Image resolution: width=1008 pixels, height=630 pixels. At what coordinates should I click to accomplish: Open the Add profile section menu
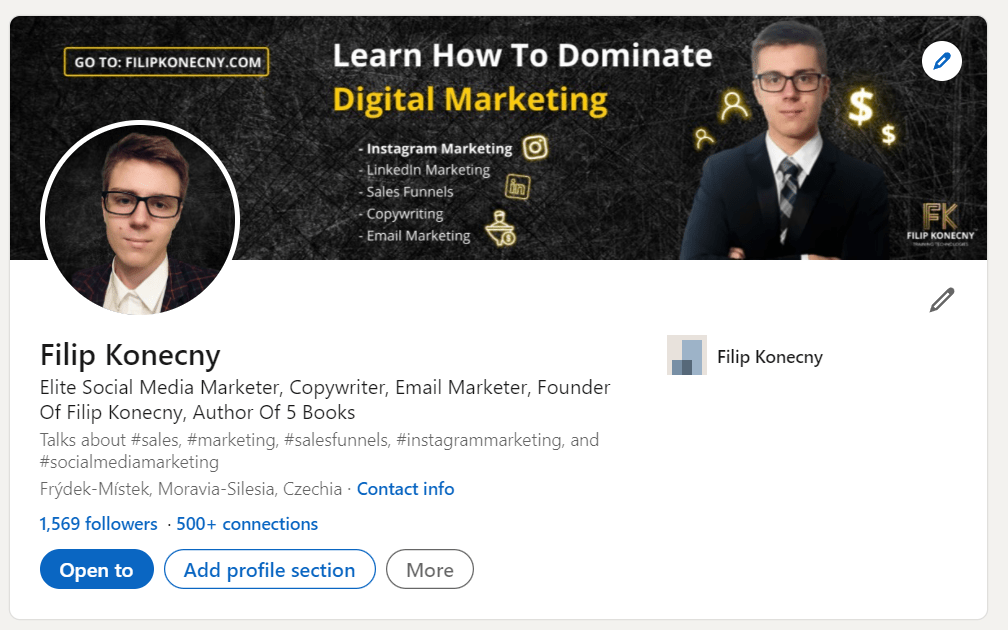[269, 570]
